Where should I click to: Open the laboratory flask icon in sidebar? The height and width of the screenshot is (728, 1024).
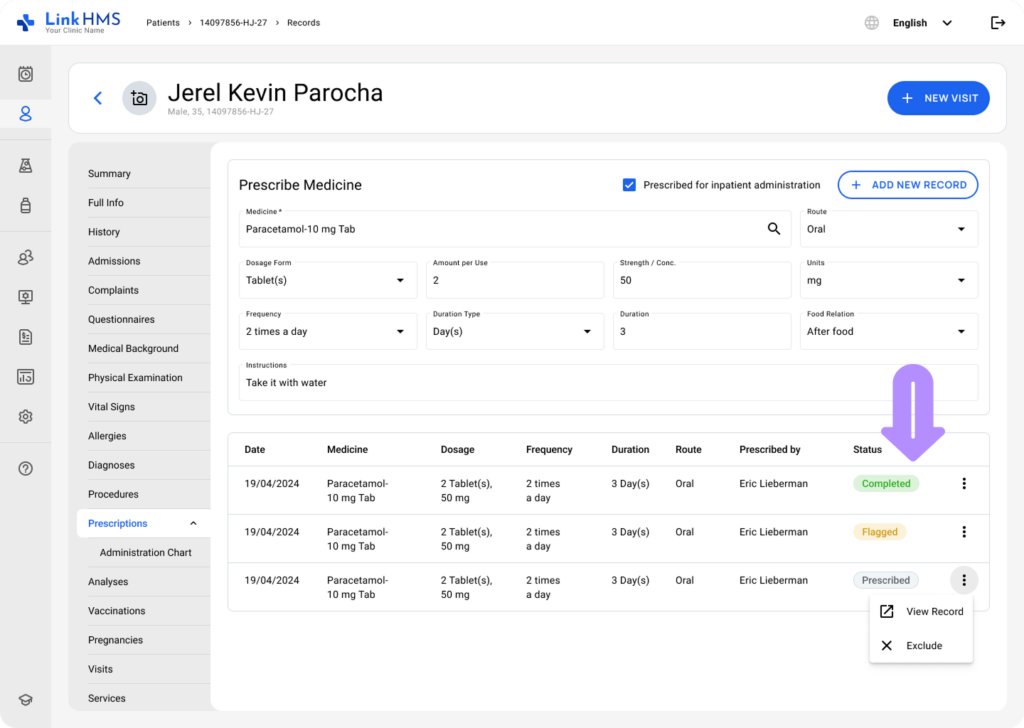pyautogui.click(x=26, y=166)
